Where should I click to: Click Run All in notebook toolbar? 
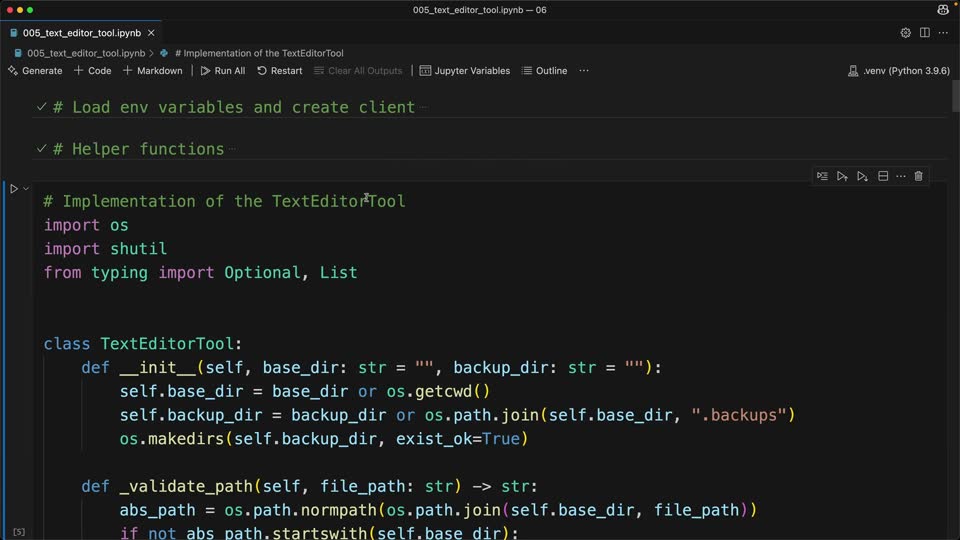[223, 71]
